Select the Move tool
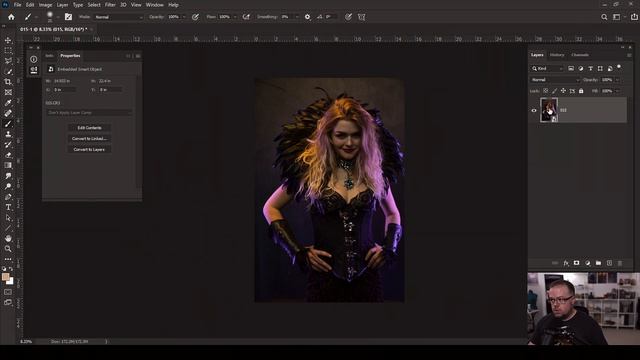 [x=8, y=40]
